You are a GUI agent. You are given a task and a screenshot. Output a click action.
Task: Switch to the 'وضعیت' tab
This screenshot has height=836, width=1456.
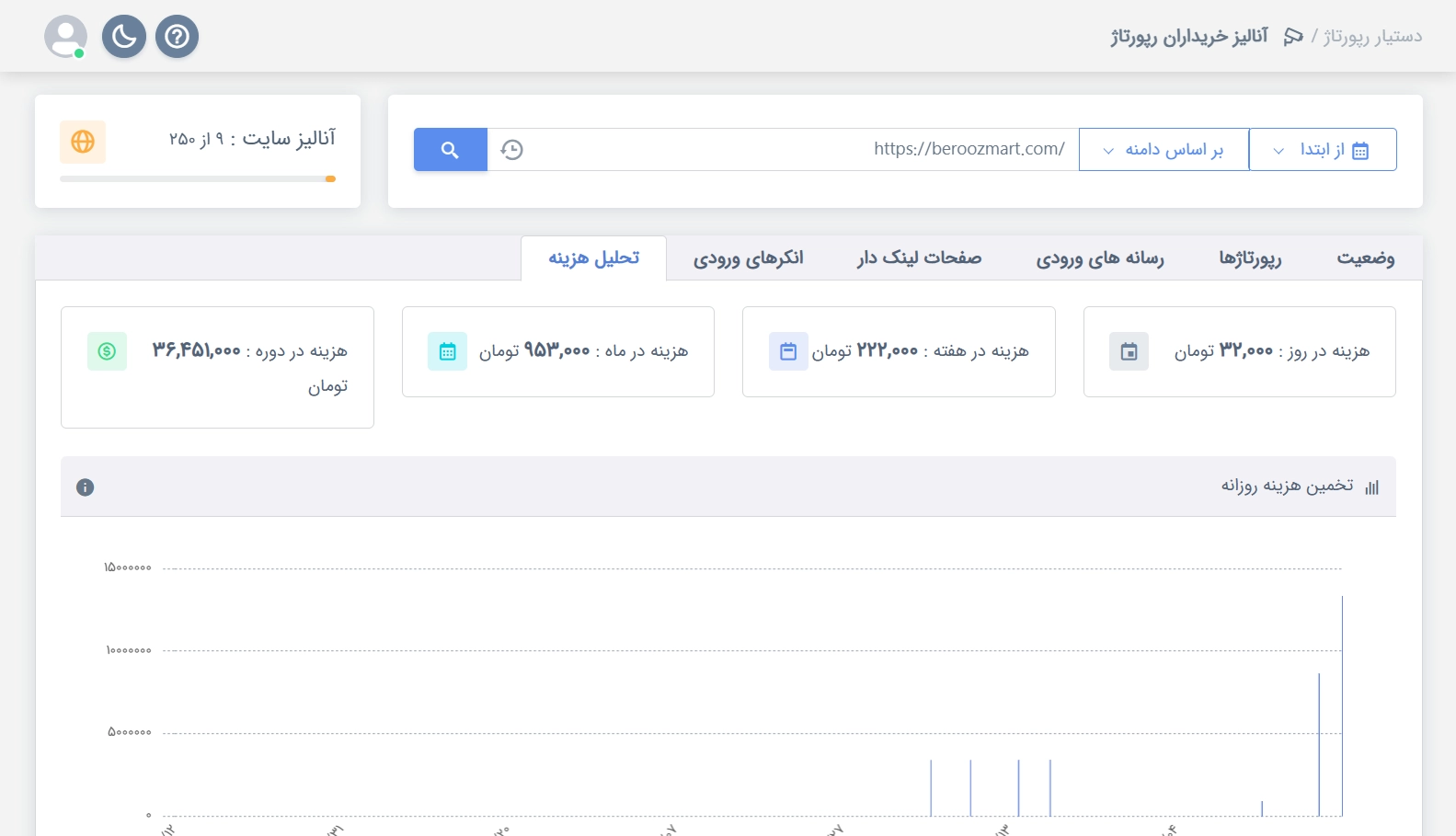click(1365, 258)
